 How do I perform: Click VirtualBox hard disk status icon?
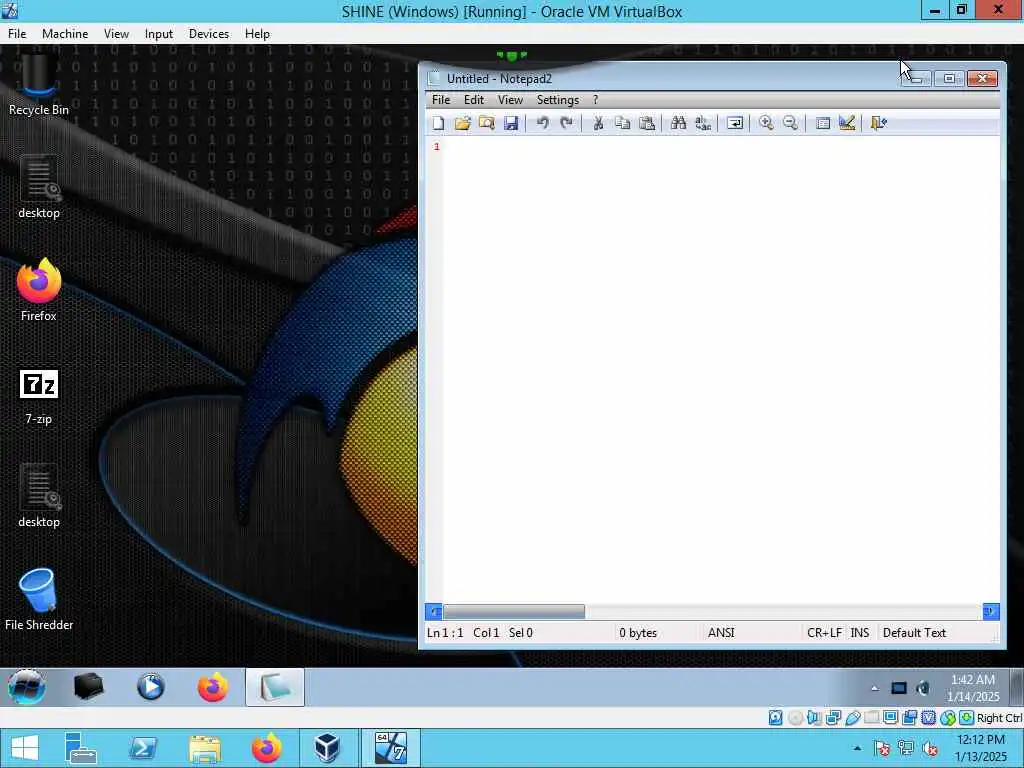[775, 718]
